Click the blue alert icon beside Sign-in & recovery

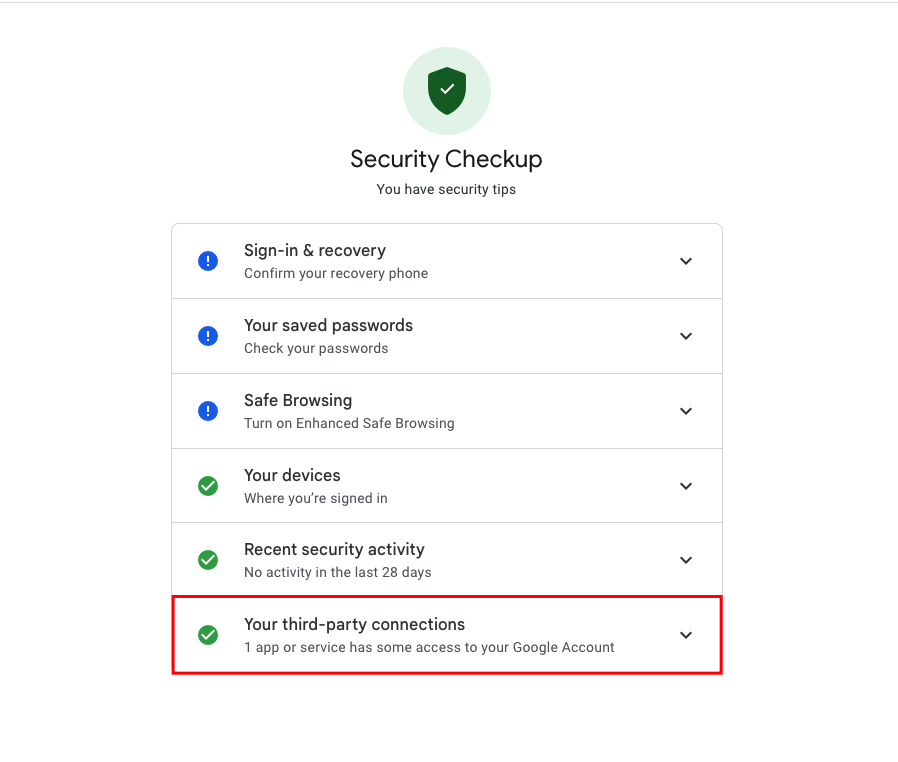click(x=208, y=261)
